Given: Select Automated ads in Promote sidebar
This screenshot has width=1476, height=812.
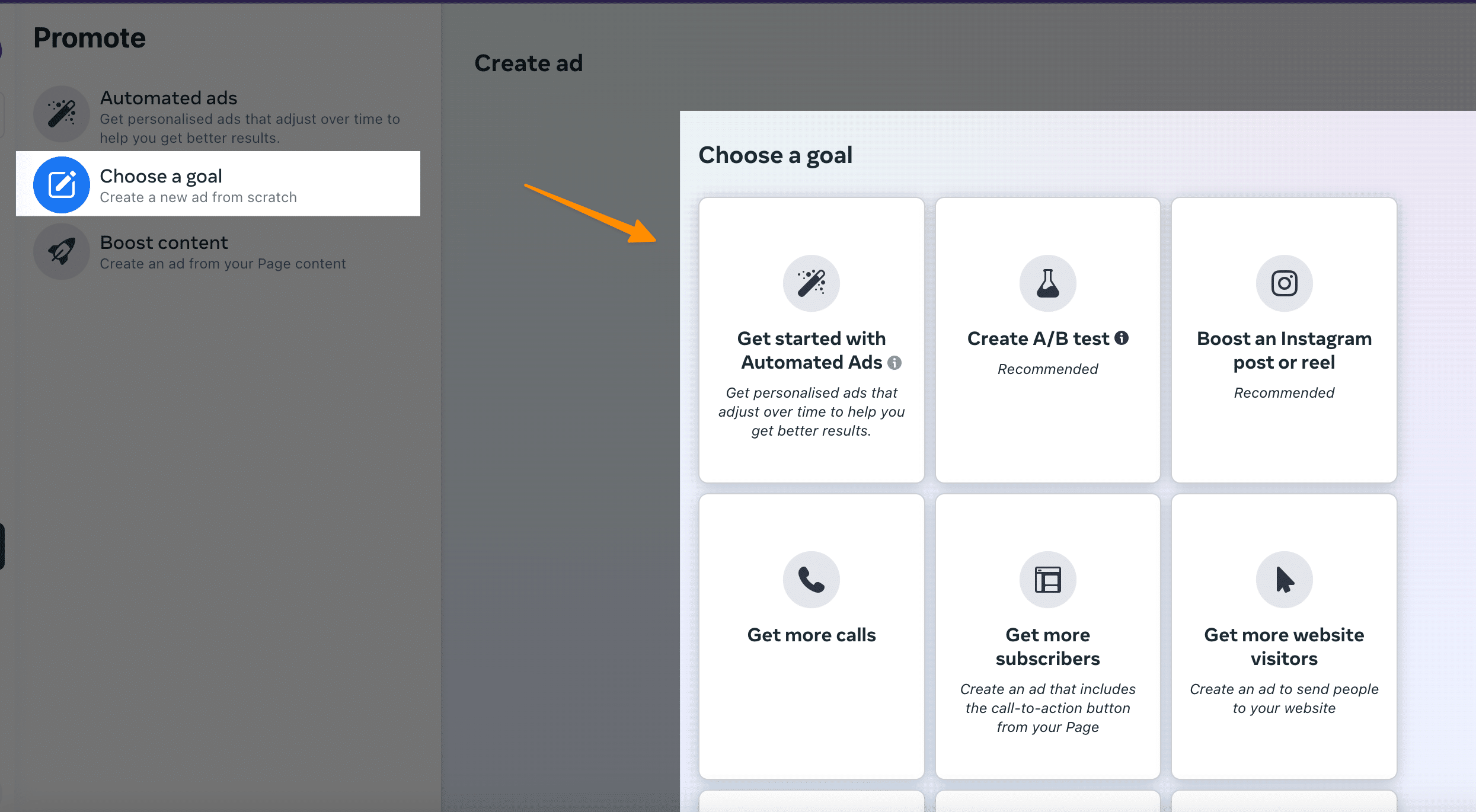Looking at the screenshot, I should (168, 98).
